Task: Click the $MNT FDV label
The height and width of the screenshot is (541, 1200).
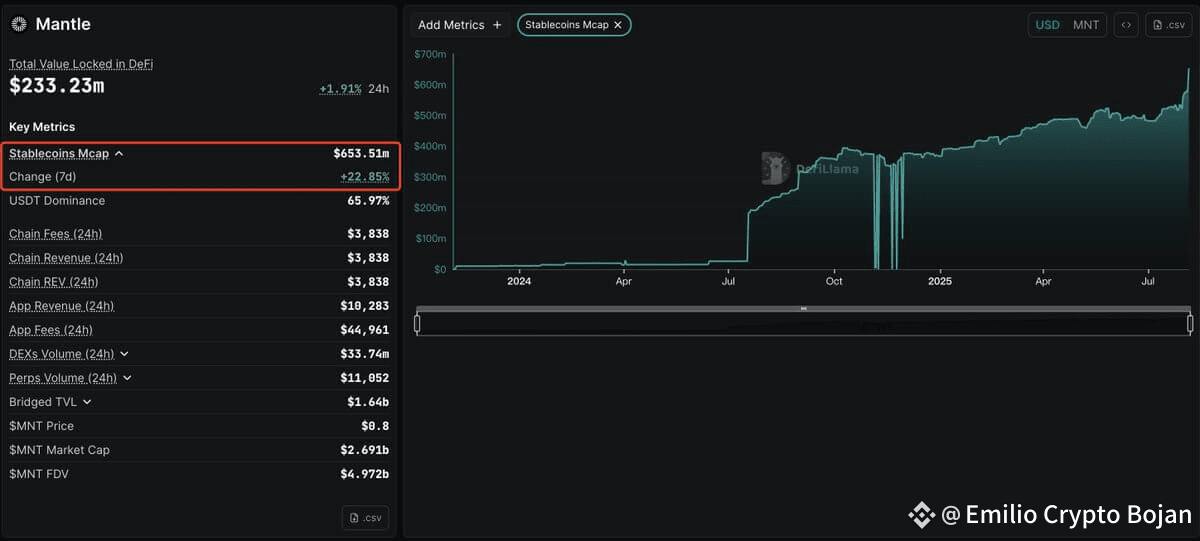Action: (x=39, y=474)
